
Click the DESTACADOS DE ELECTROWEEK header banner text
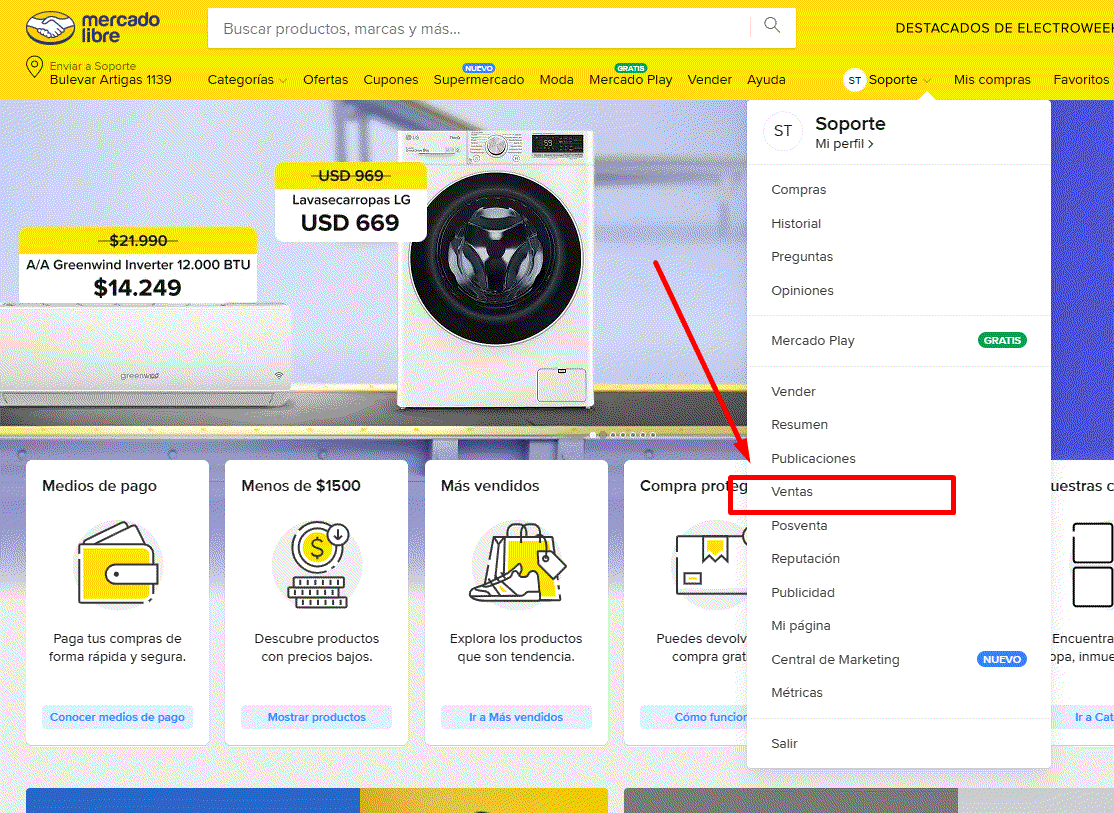coord(1004,28)
